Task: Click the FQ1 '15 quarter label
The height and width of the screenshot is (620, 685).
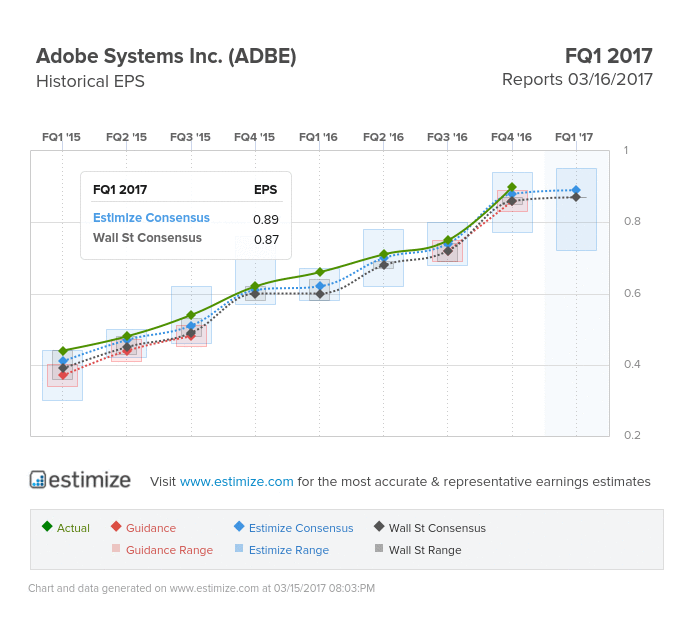Action: pyautogui.click(x=61, y=137)
